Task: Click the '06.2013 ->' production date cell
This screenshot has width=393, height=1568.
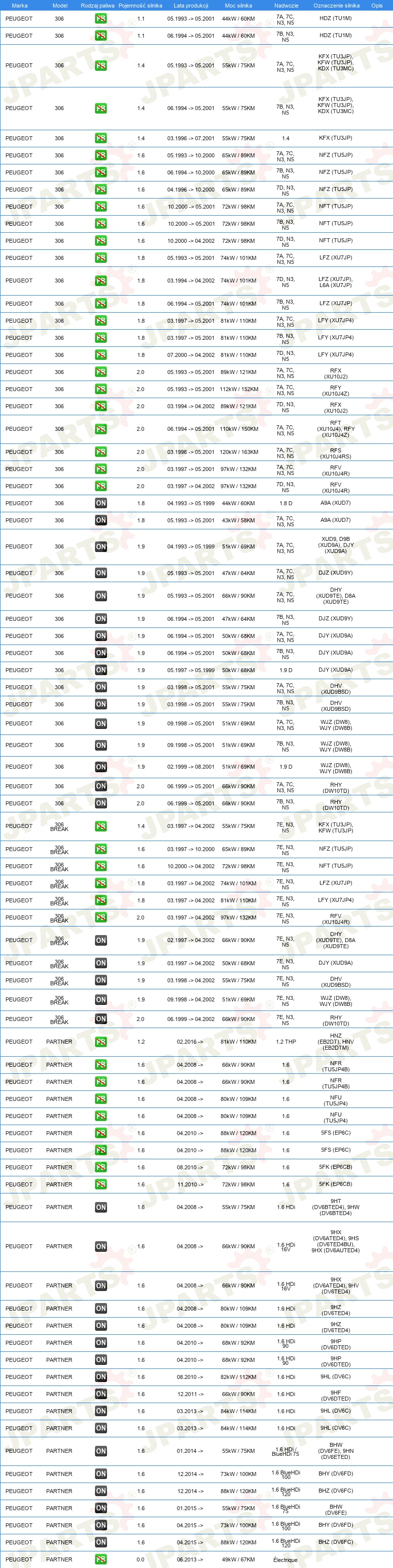Action: click(x=191, y=1560)
